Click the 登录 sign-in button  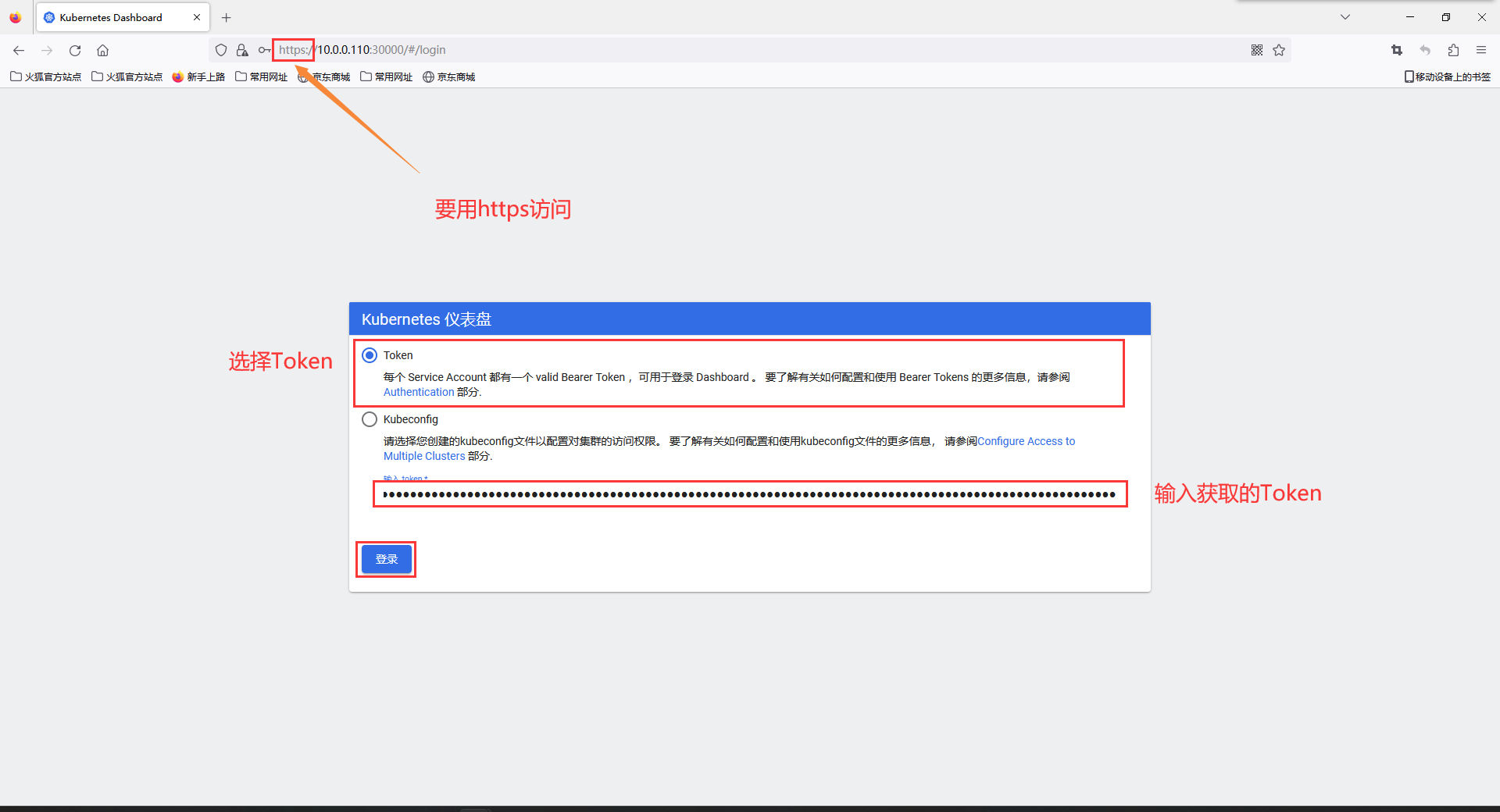[387, 559]
